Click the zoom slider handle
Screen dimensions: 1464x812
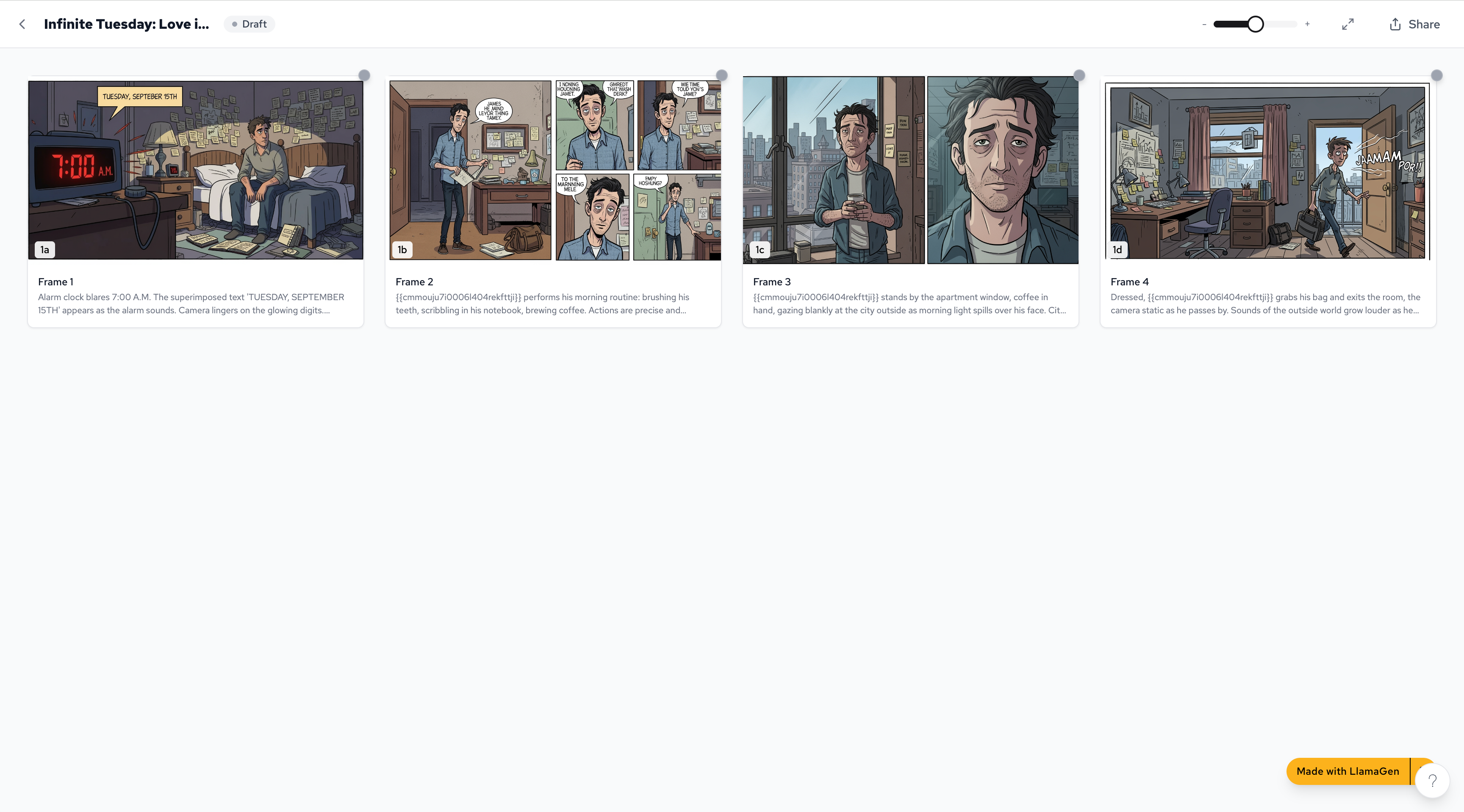[x=1256, y=25]
